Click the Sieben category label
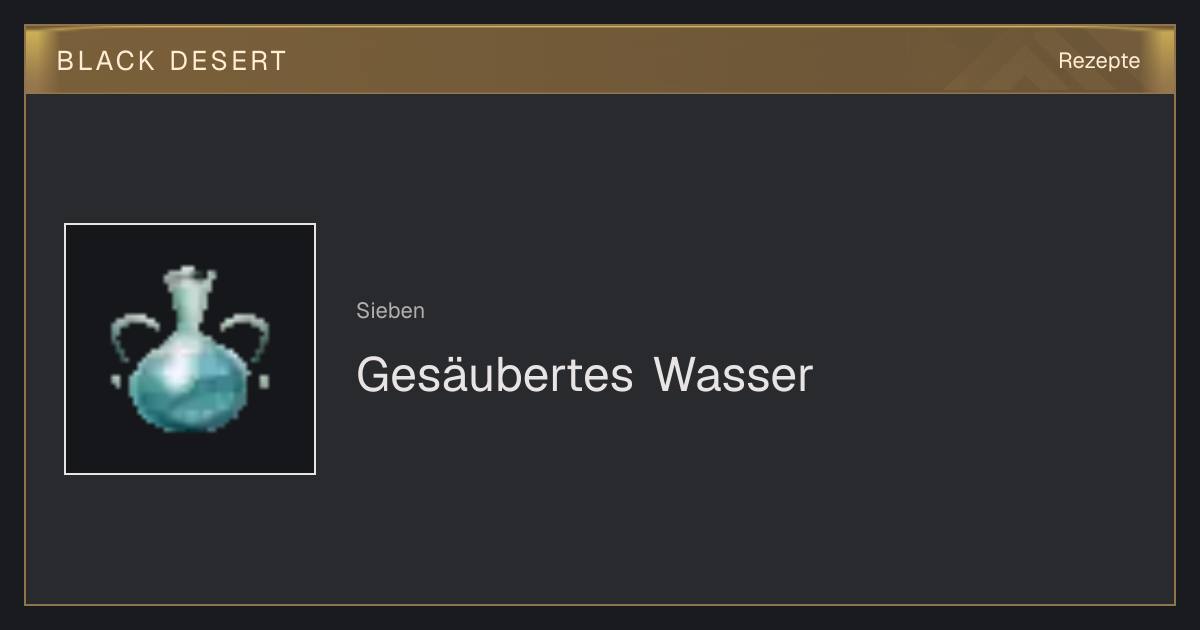This screenshot has width=1200, height=630. 390,311
